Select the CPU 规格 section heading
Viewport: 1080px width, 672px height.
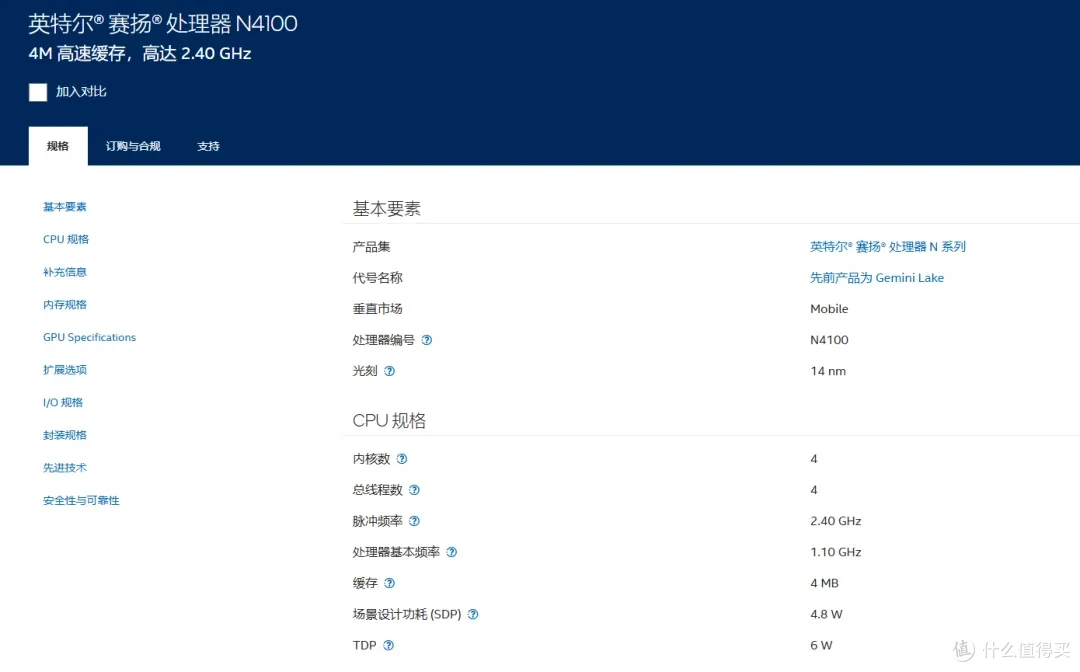pyautogui.click(x=389, y=421)
